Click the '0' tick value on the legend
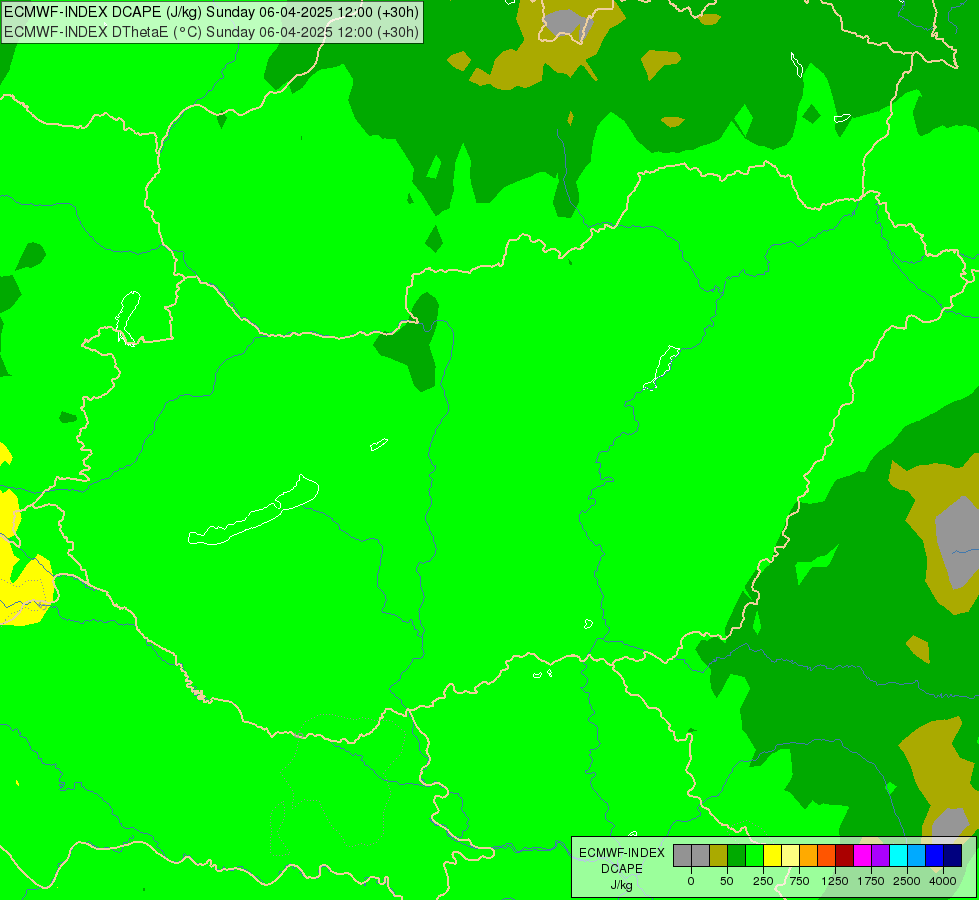This screenshot has width=979, height=900. tap(691, 881)
